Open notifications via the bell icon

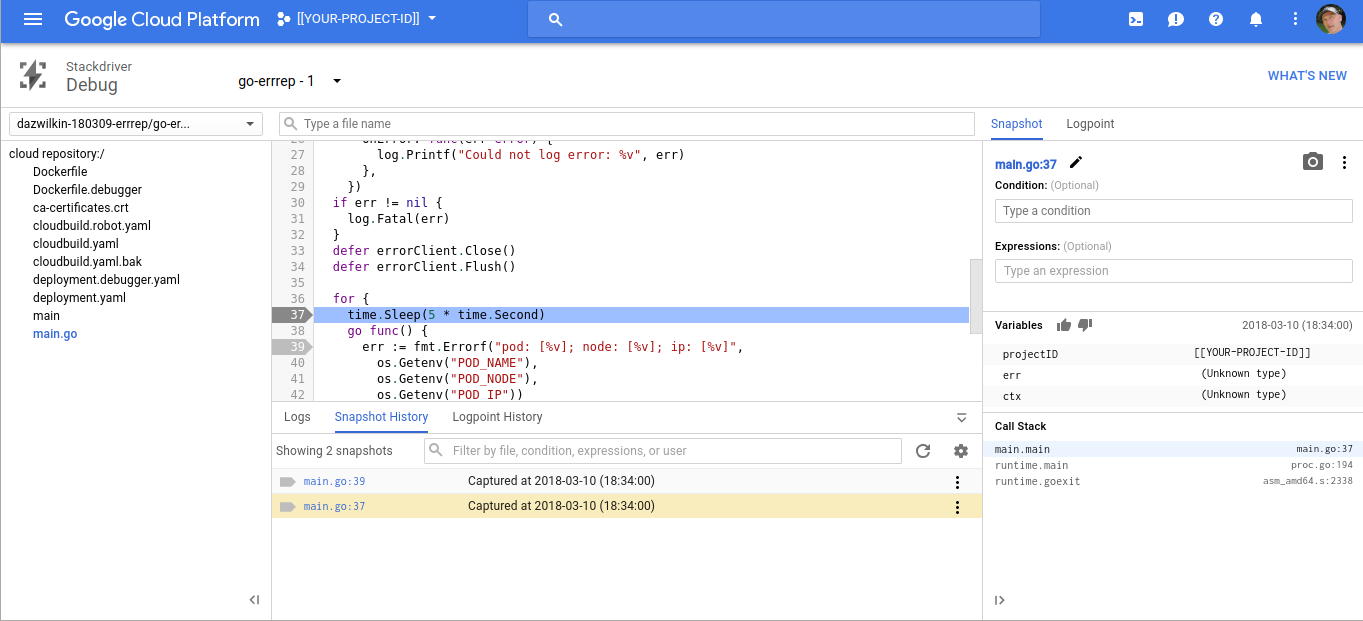1255,18
